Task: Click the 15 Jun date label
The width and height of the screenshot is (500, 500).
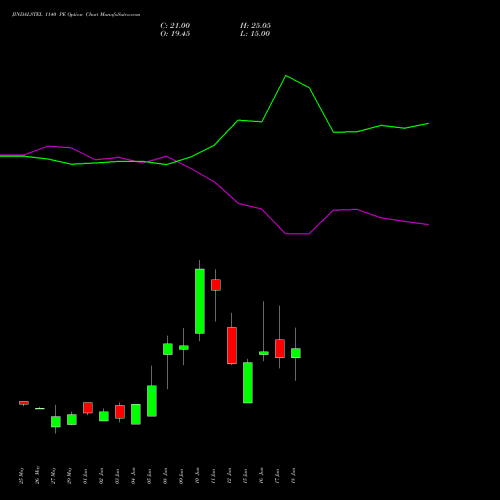Action: (246, 476)
